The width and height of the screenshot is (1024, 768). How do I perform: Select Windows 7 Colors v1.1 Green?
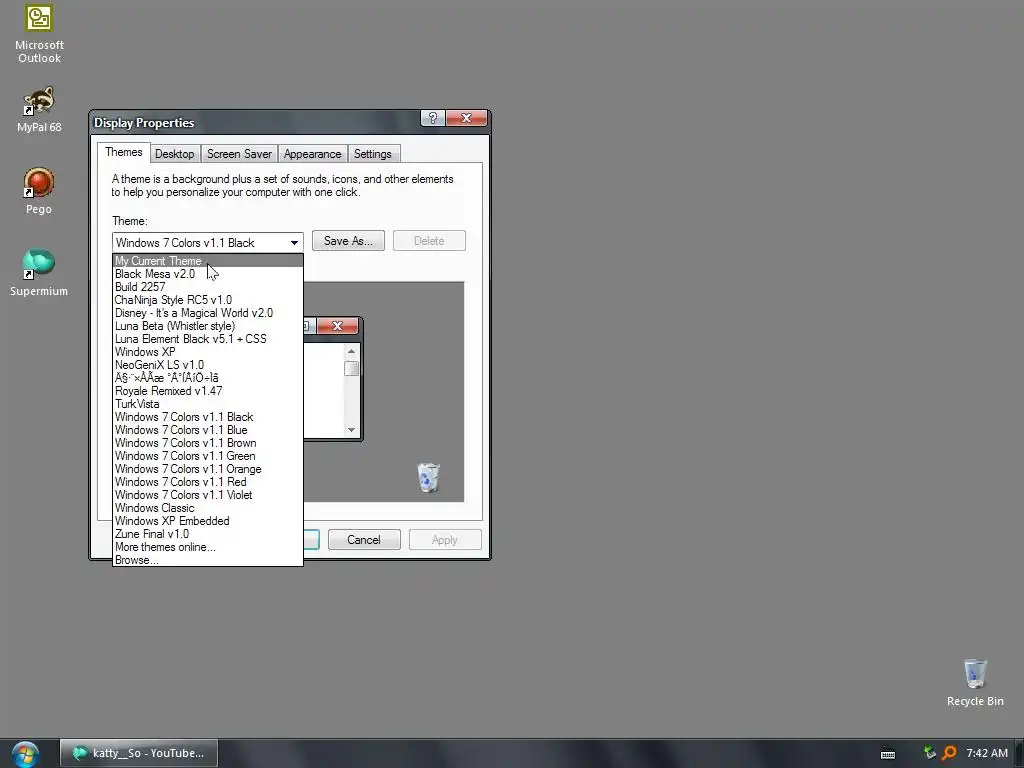208,456
